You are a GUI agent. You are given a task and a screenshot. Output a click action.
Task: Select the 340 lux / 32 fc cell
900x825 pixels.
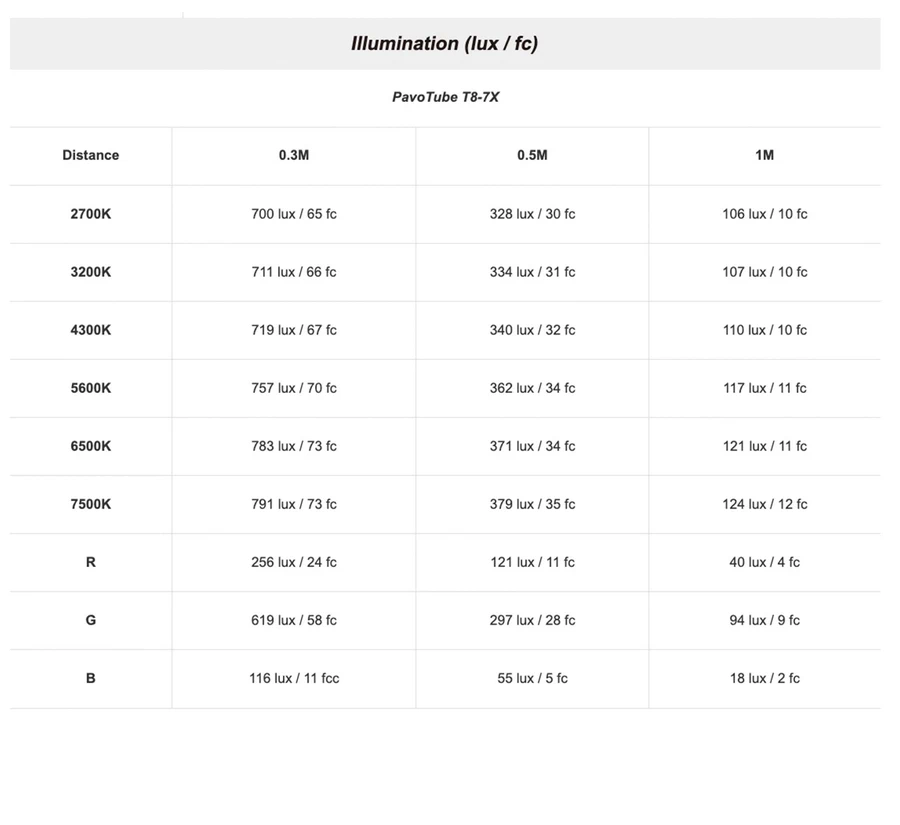(x=532, y=330)
